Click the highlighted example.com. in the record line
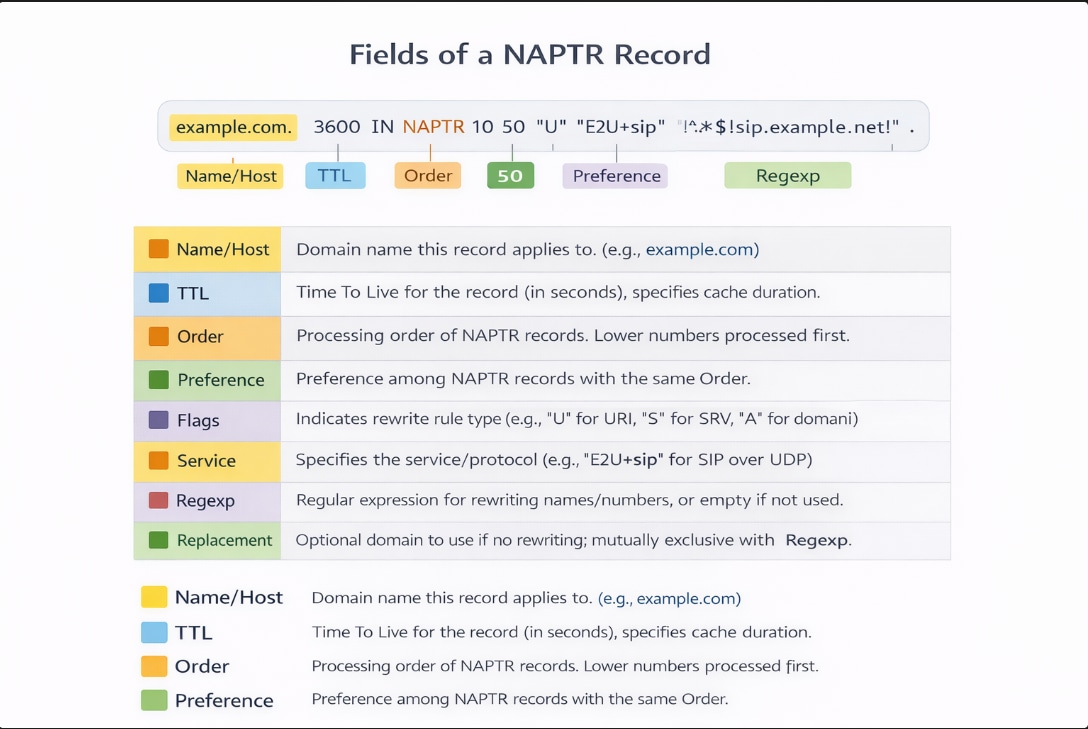The image size is (1088, 729). (x=233, y=127)
